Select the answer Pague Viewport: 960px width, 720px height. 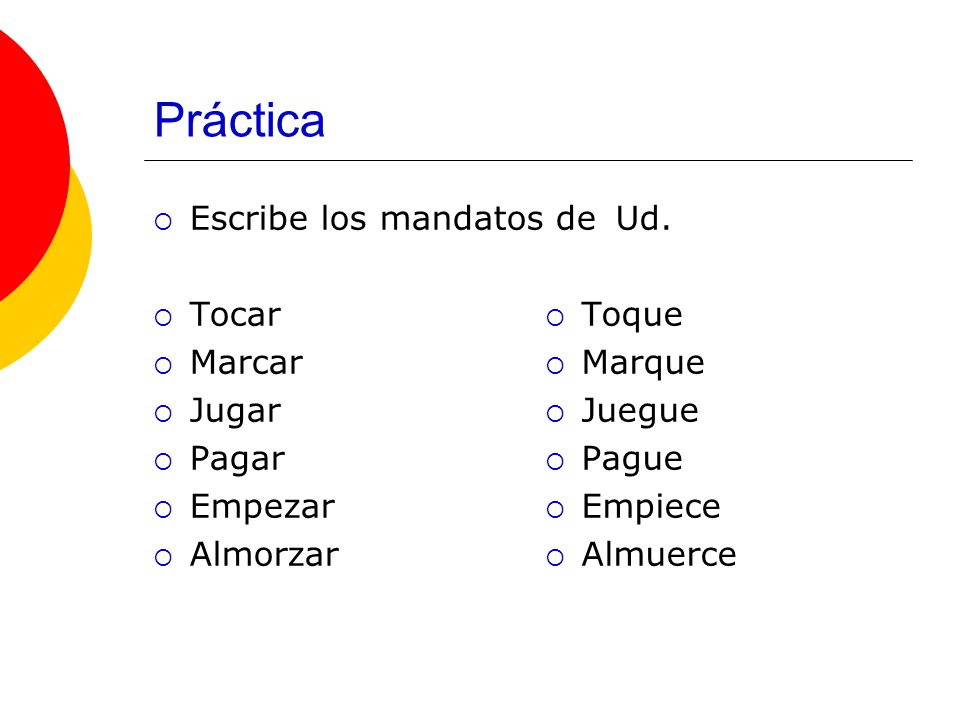(x=632, y=459)
